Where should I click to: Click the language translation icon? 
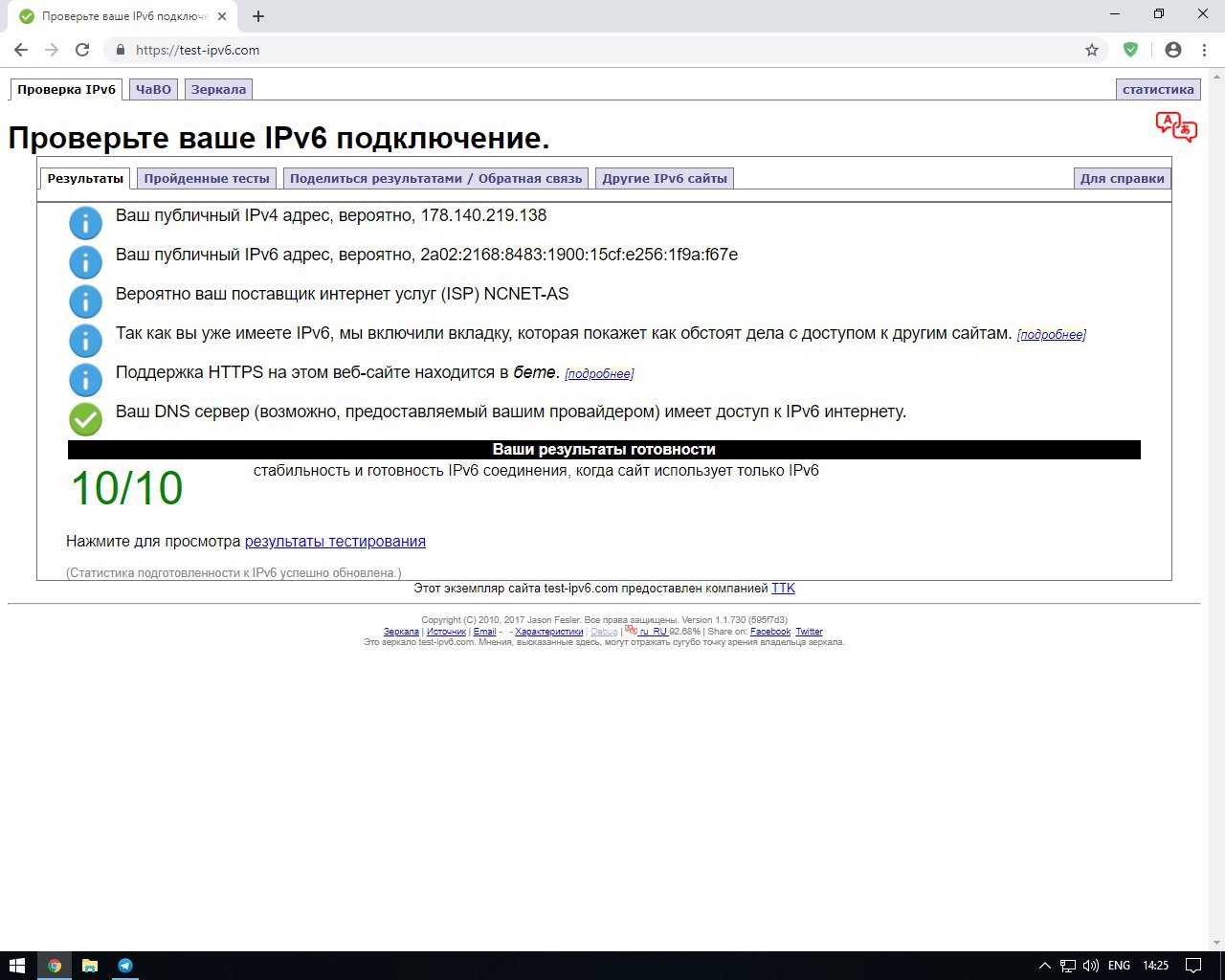pyautogui.click(x=1176, y=126)
